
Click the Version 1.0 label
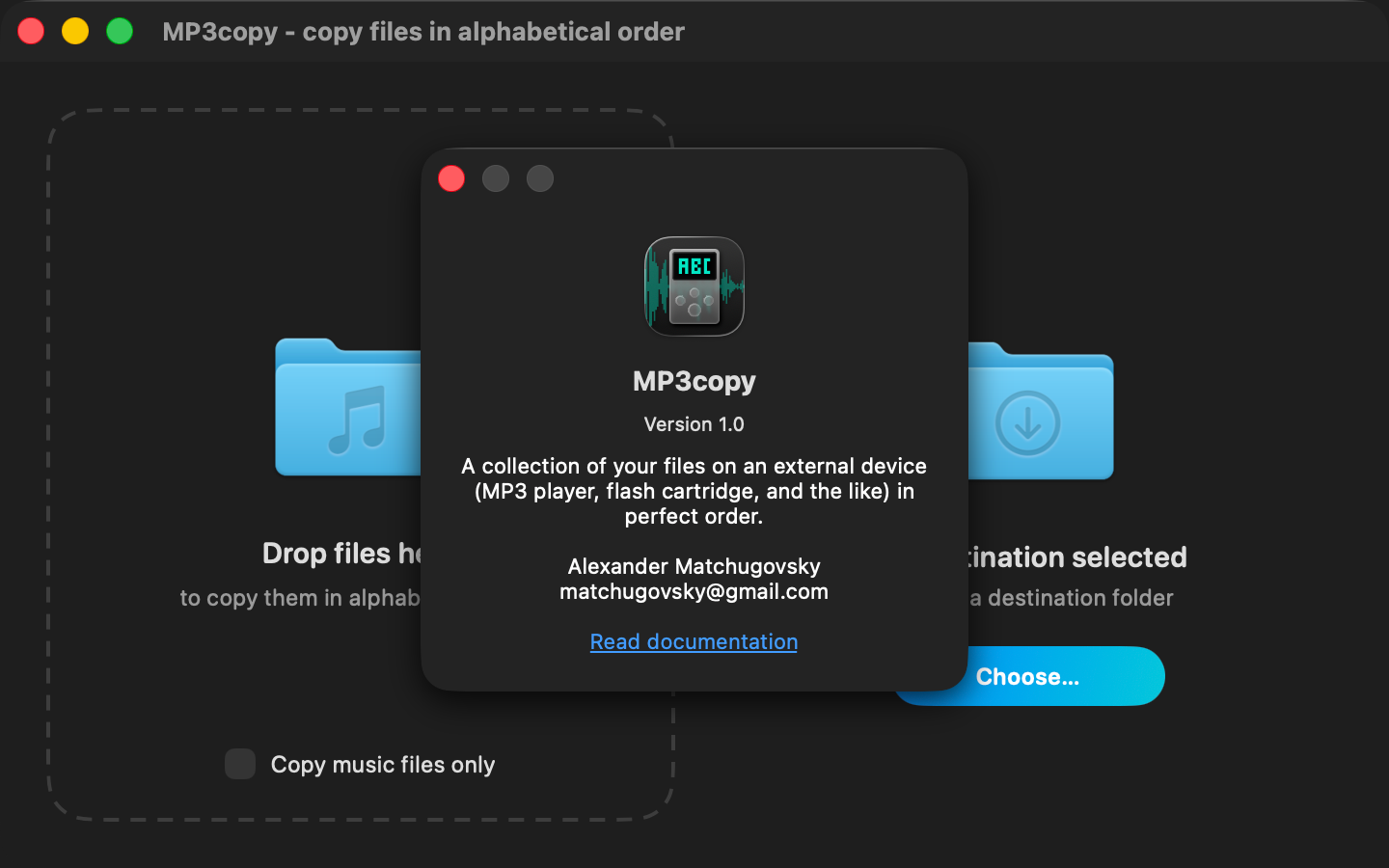coord(694,424)
